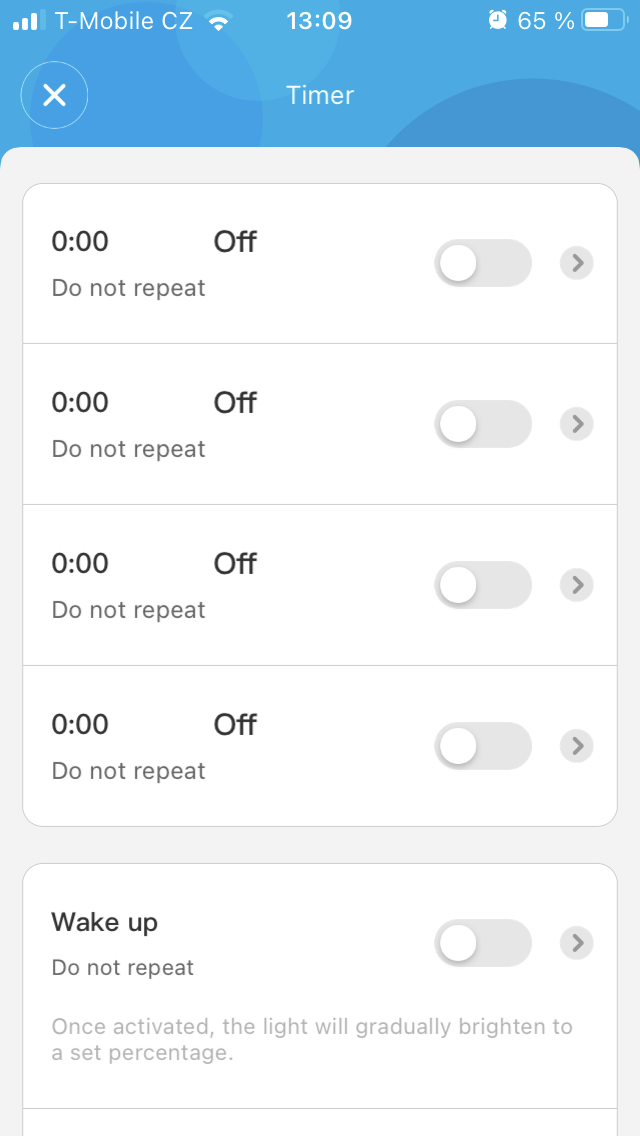Open Wake up settings chevron
The height and width of the screenshot is (1136, 640).
(x=576, y=943)
